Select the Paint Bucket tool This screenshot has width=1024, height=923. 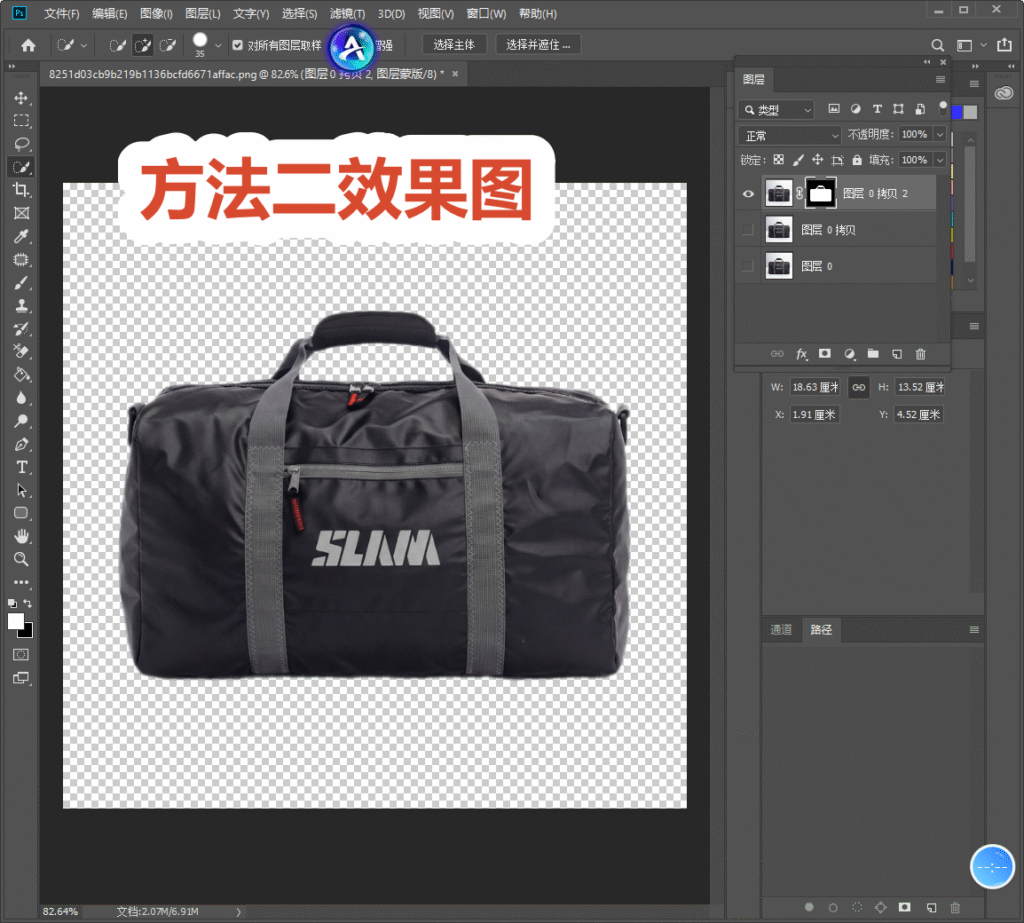(21, 375)
